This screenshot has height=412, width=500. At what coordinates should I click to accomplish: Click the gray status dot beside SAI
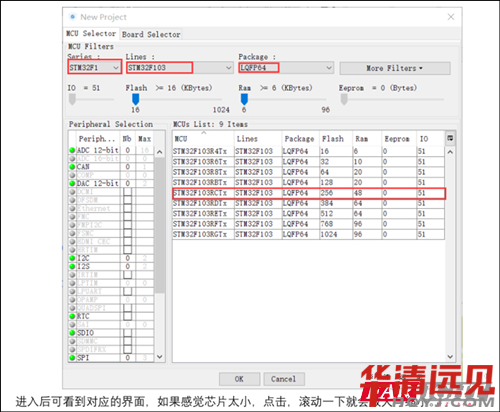[72, 324]
